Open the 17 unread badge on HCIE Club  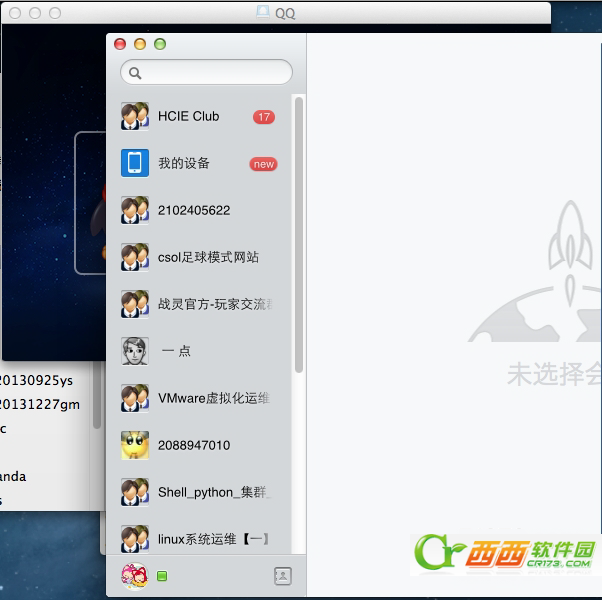coord(264,117)
